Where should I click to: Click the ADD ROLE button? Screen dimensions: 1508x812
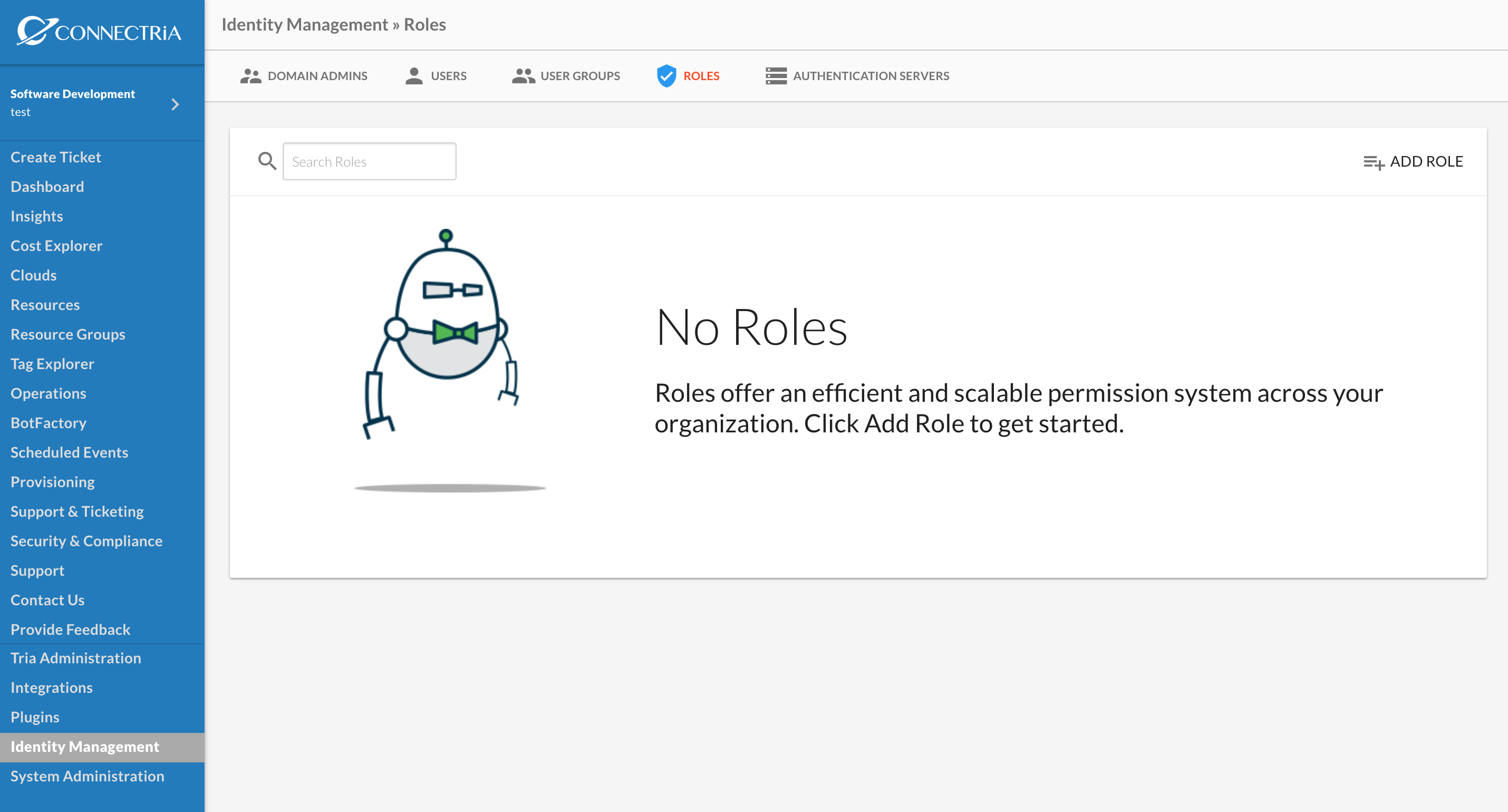1413,161
